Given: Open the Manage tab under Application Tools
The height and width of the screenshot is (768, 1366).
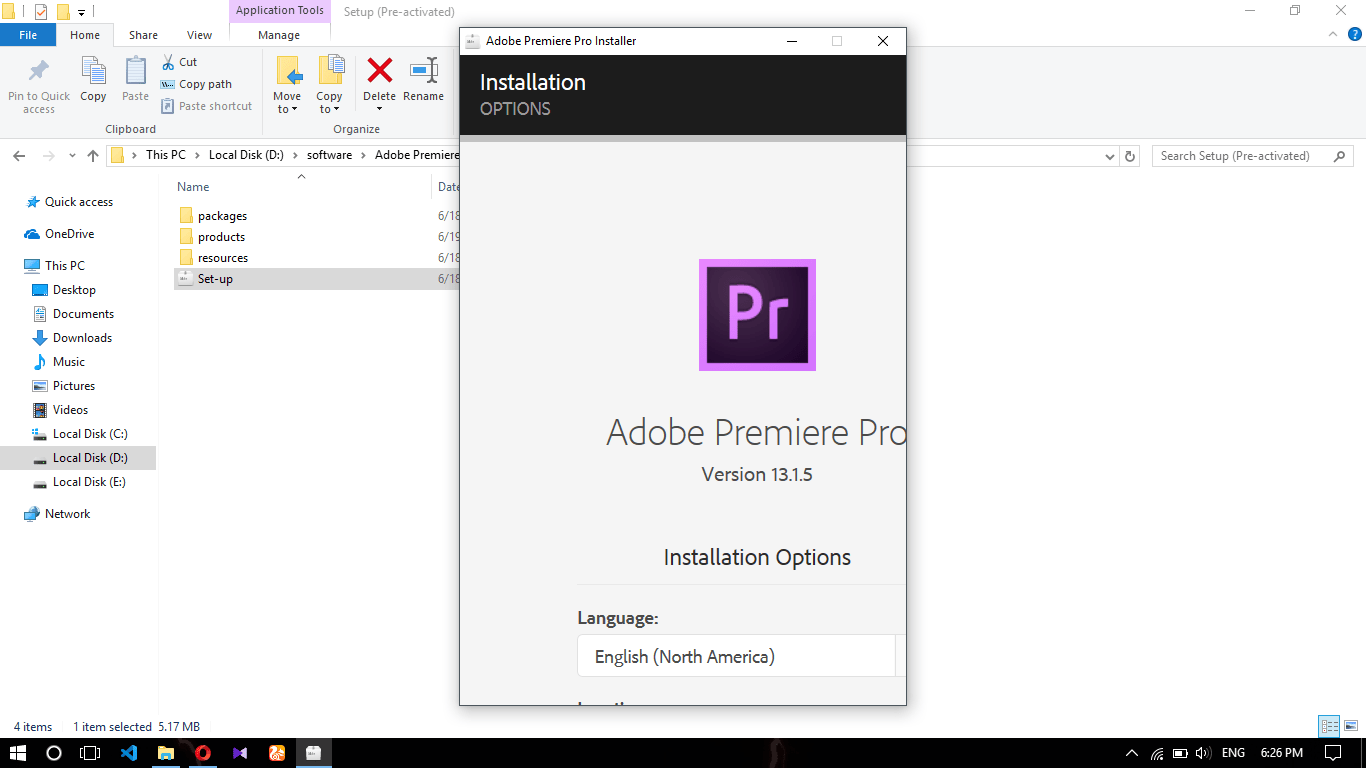Looking at the screenshot, I should [x=279, y=34].
